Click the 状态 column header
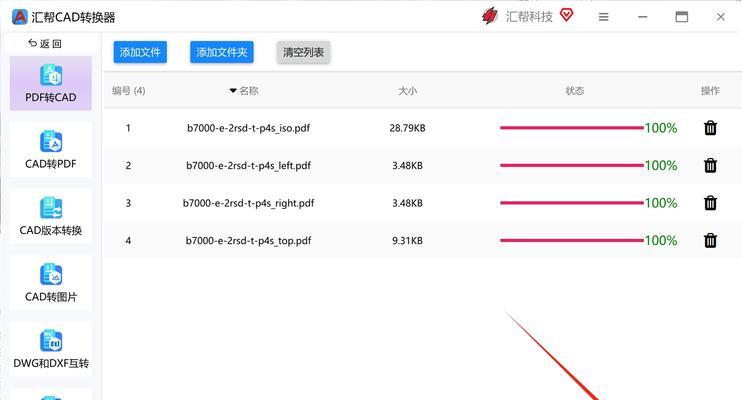The image size is (742, 400). [574, 90]
